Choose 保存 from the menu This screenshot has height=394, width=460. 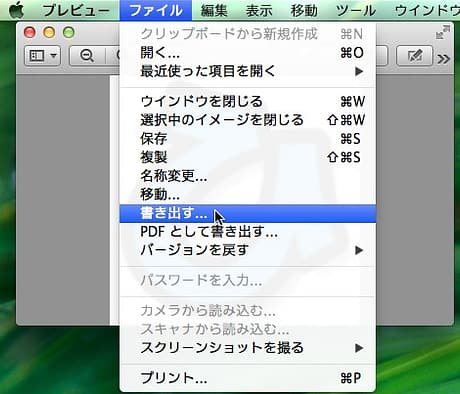coord(248,139)
